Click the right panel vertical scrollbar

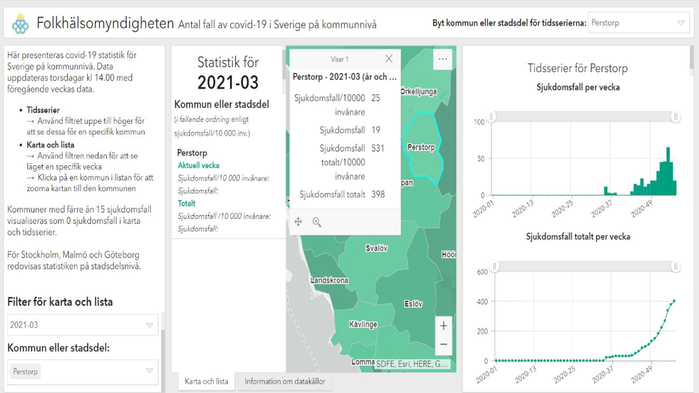pyautogui.click(x=692, y=58)
